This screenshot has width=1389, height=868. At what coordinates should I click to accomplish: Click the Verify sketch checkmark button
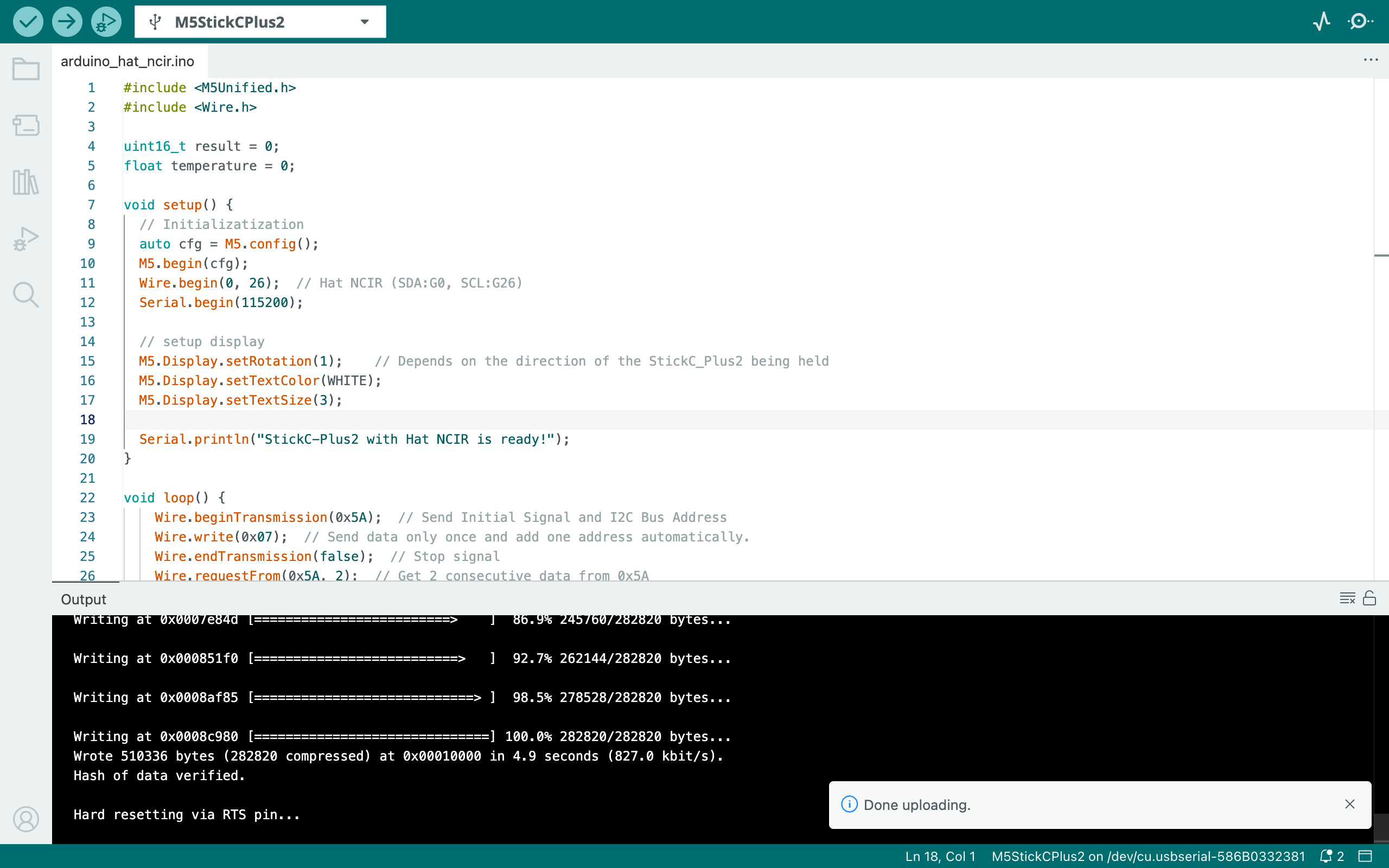(x=28, y=22)
